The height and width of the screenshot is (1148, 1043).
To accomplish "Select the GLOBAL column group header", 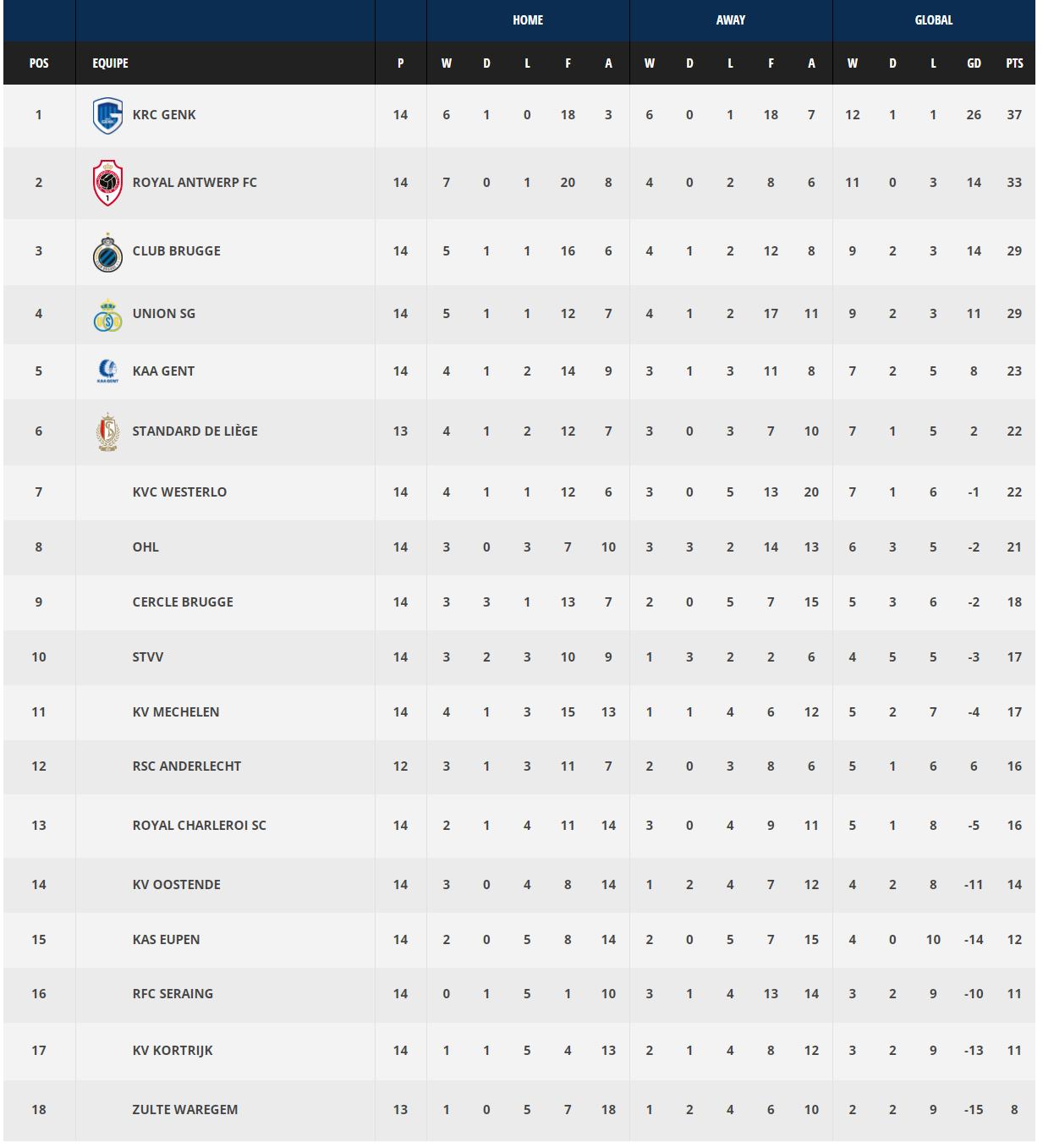I will click(x=934, y=20).
